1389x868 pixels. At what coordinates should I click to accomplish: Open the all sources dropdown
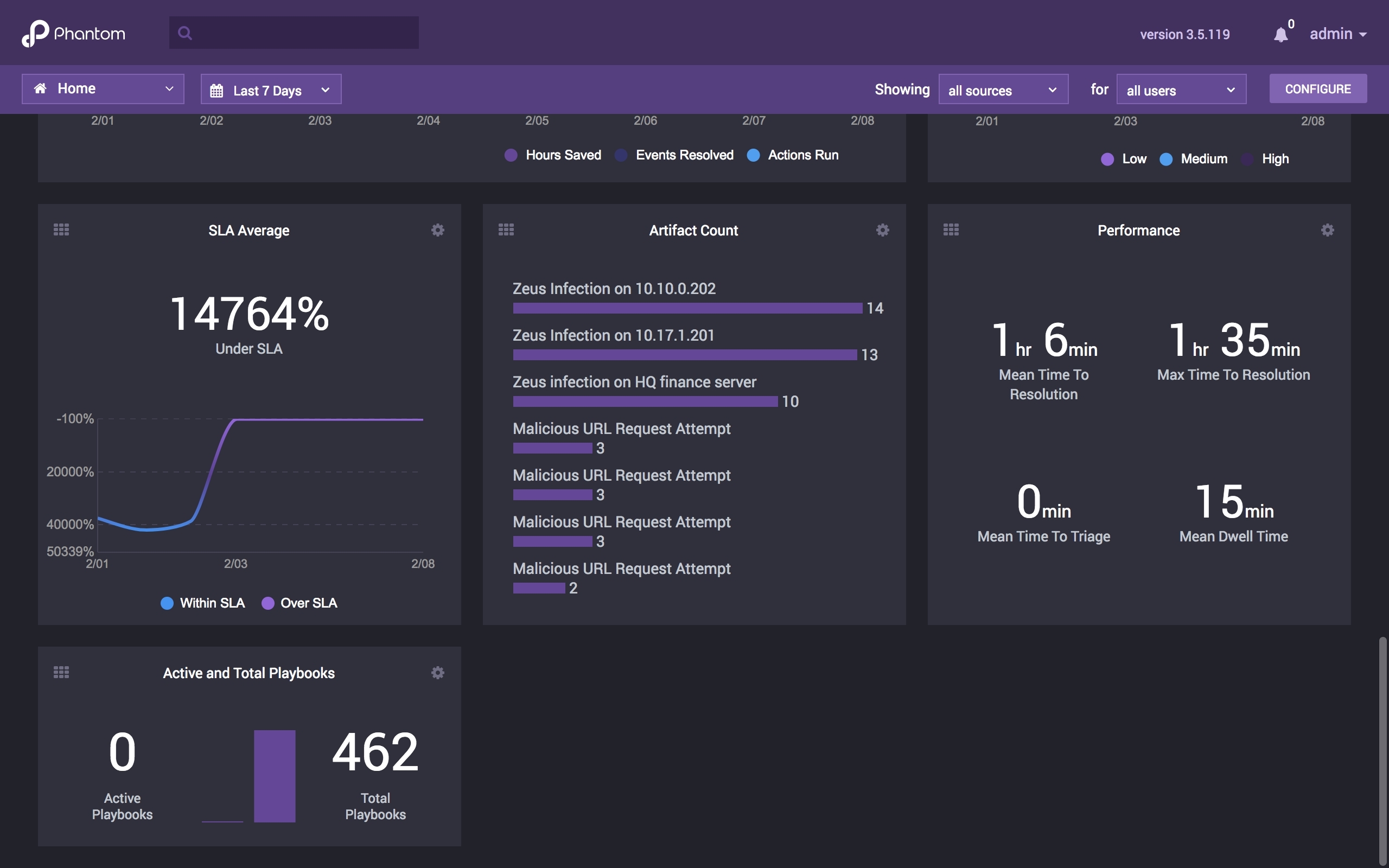click(1003, 89)
